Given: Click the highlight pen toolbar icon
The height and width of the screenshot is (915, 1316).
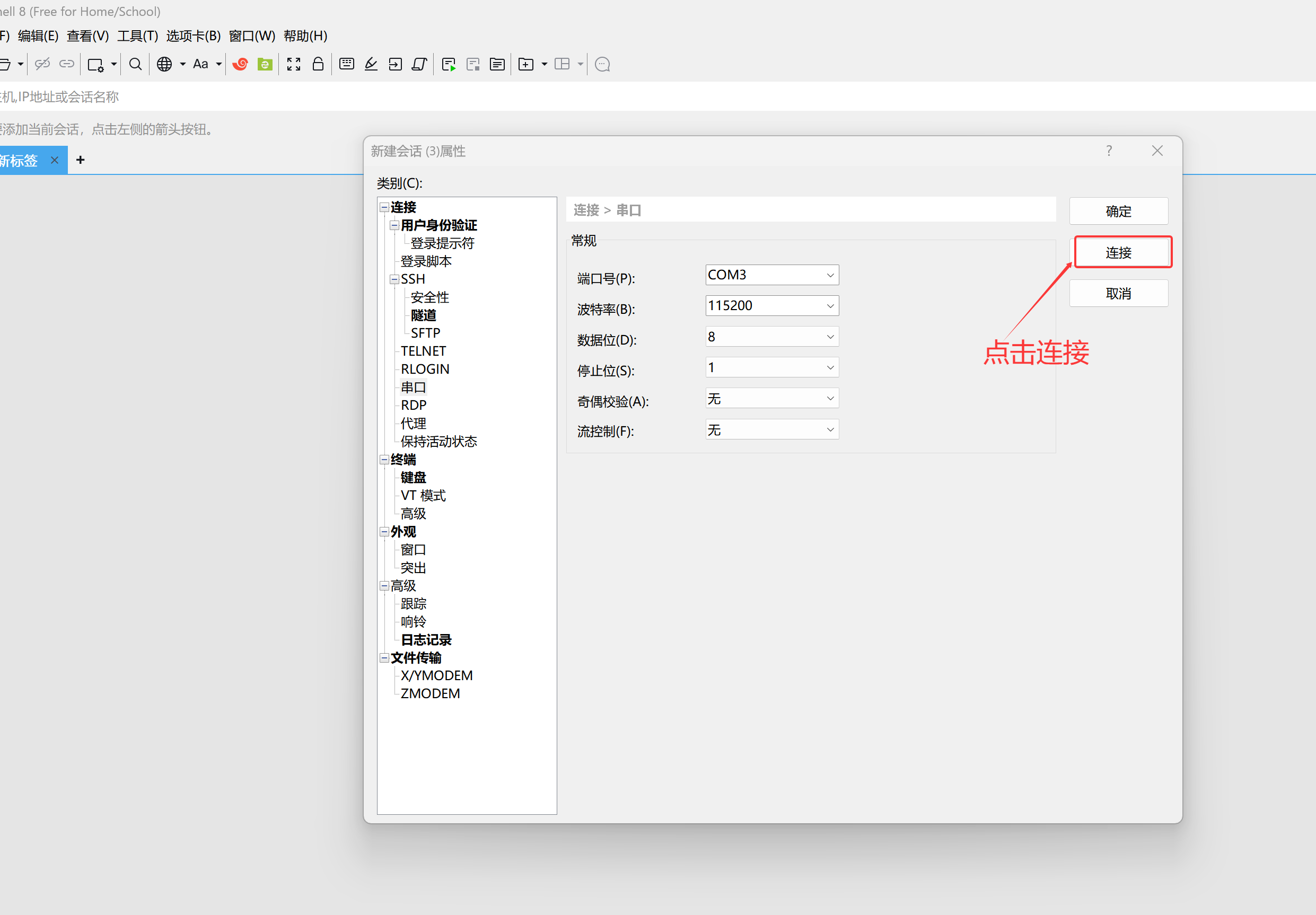Looking at the screenshot, I should tap(371, 64).
